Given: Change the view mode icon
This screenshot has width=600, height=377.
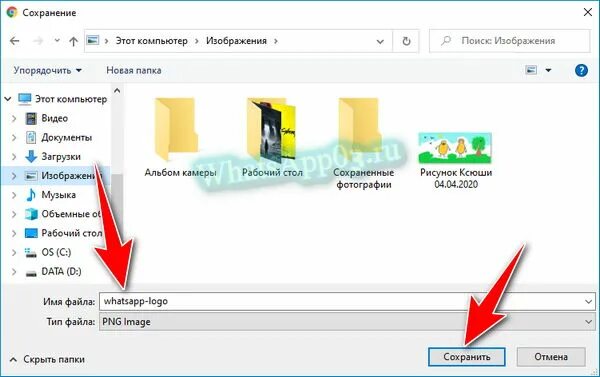Looking at the screenshot, I should (531, 70).
